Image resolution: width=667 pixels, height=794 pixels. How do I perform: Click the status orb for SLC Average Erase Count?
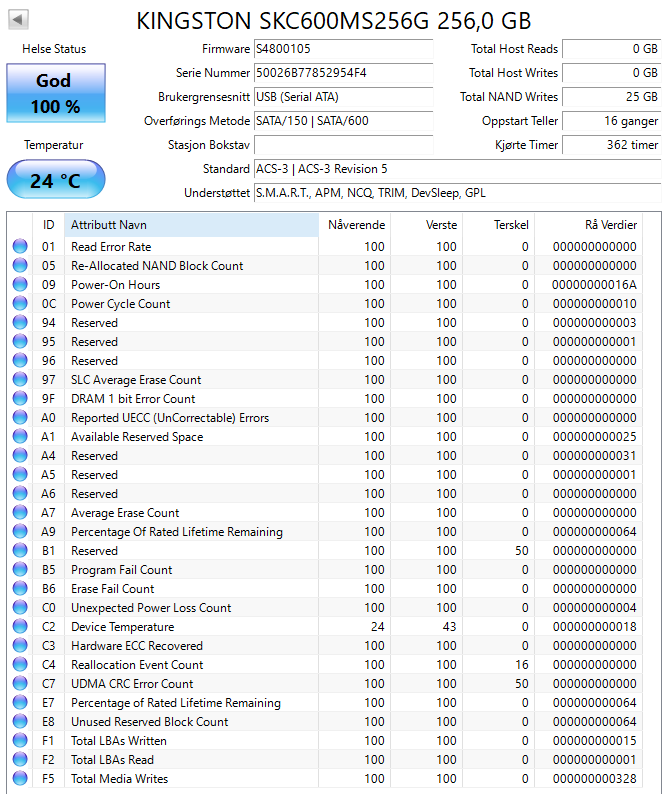click(x=20, y=379)
